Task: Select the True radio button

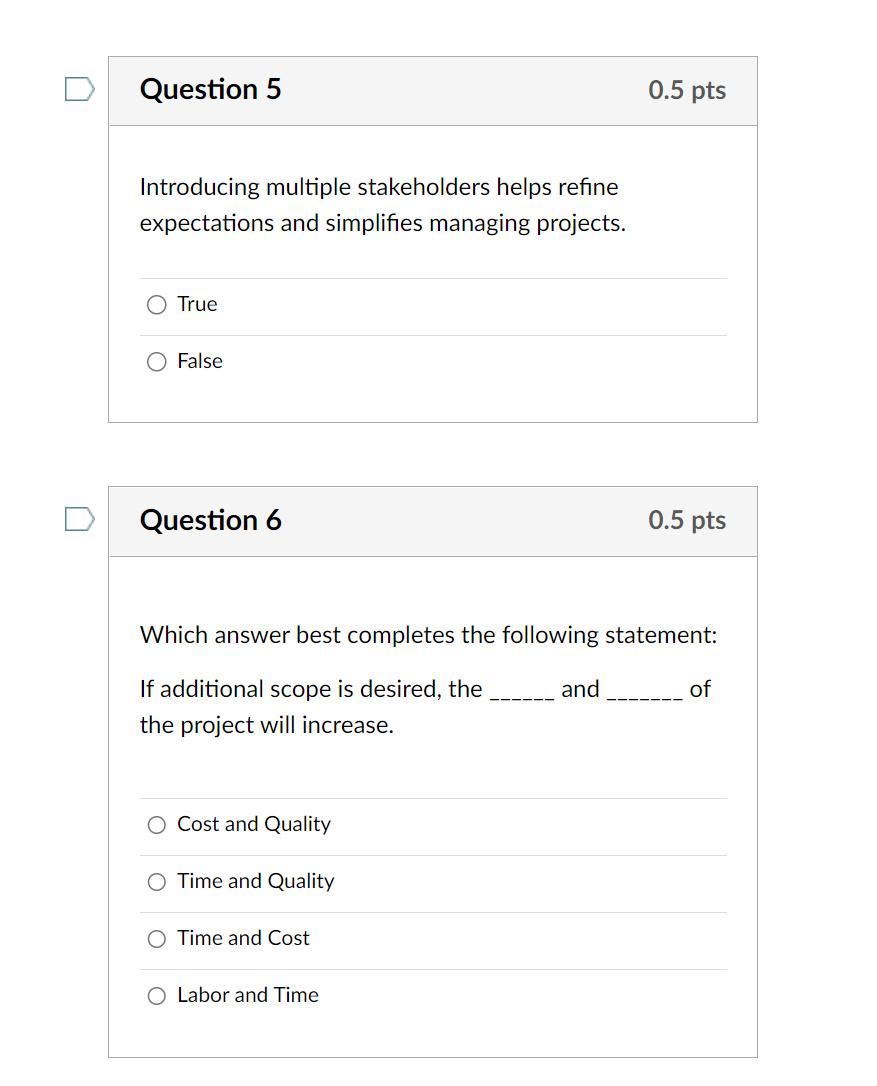Action: pyautogui.click(x=157, y=305)
